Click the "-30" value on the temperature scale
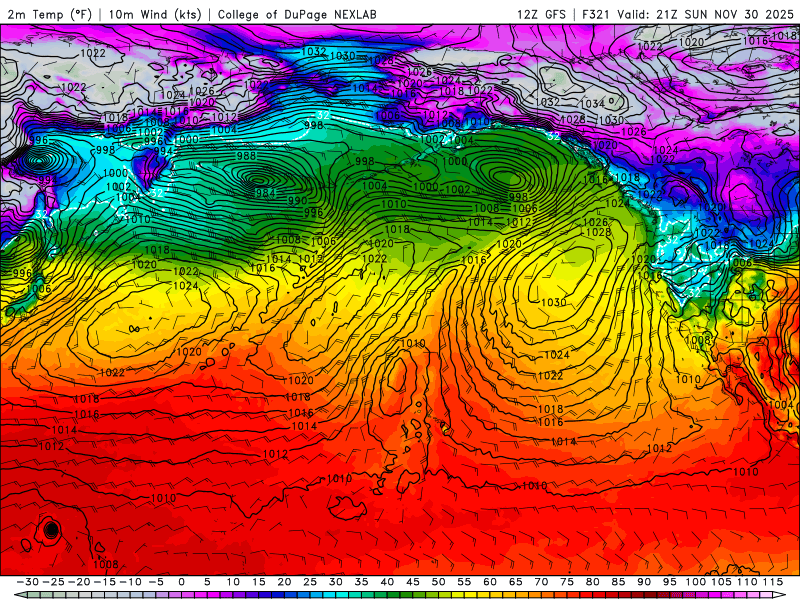The width and height of the screenshot is (800, 600). click(28, 582)
